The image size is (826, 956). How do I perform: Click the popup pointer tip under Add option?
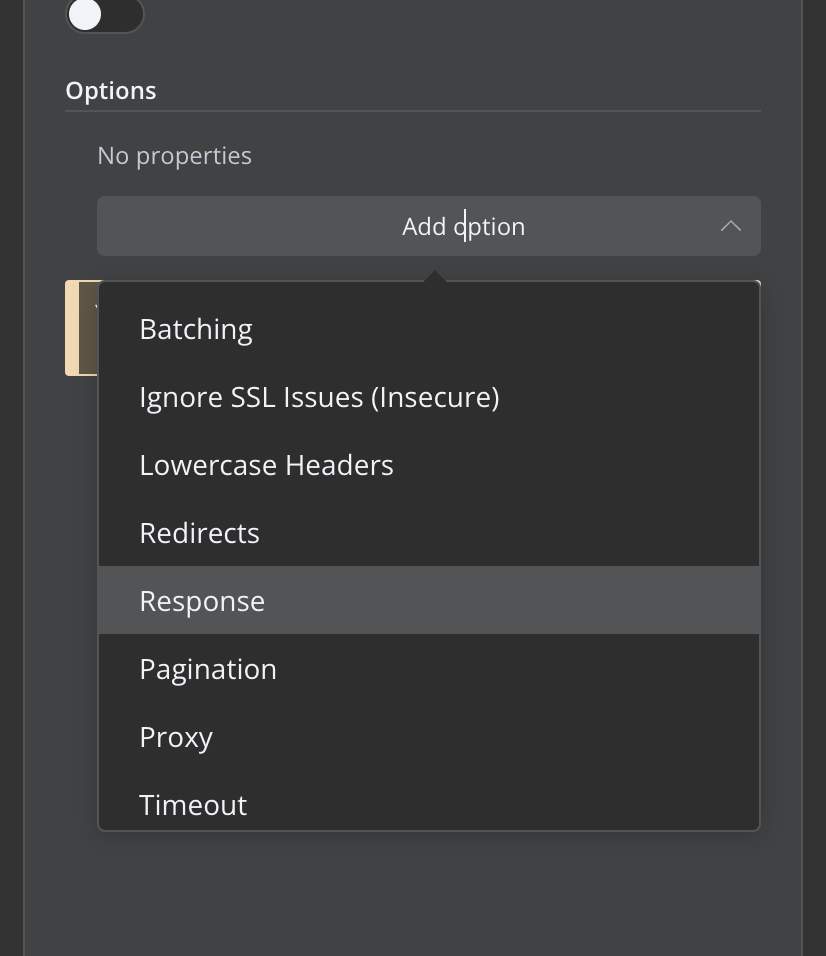click(x=434, y=275)
